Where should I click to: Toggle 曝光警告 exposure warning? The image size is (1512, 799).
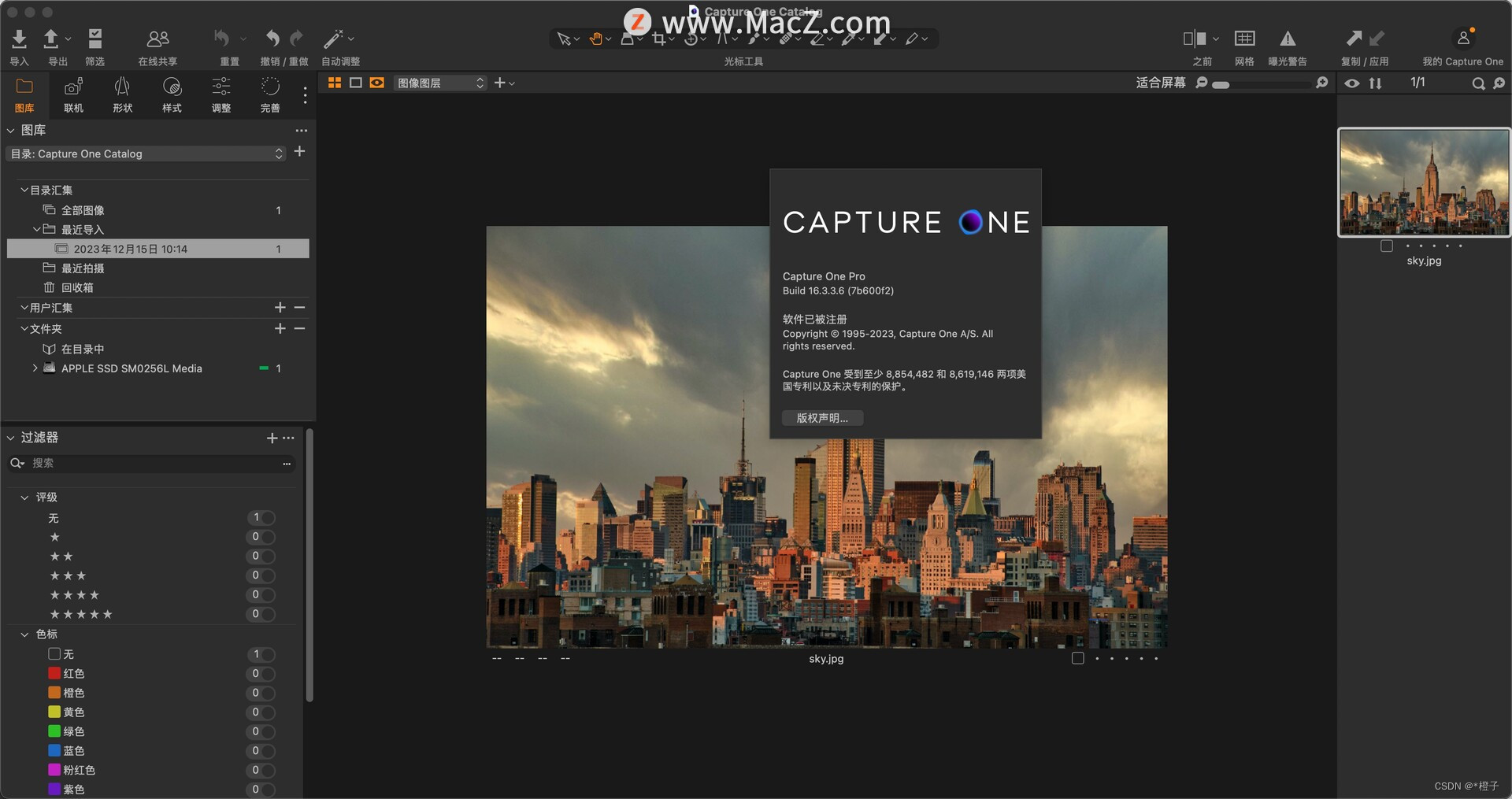[1288, 39]
